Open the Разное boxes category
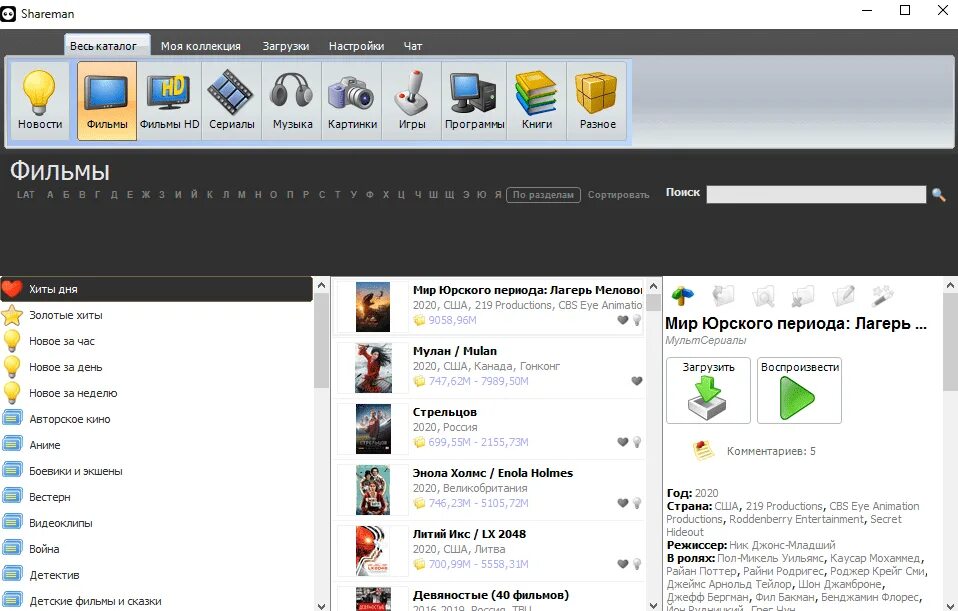Image resolution: width=958 pixels, height=611 pixels. pyautogui.click(x=597, y=101)
